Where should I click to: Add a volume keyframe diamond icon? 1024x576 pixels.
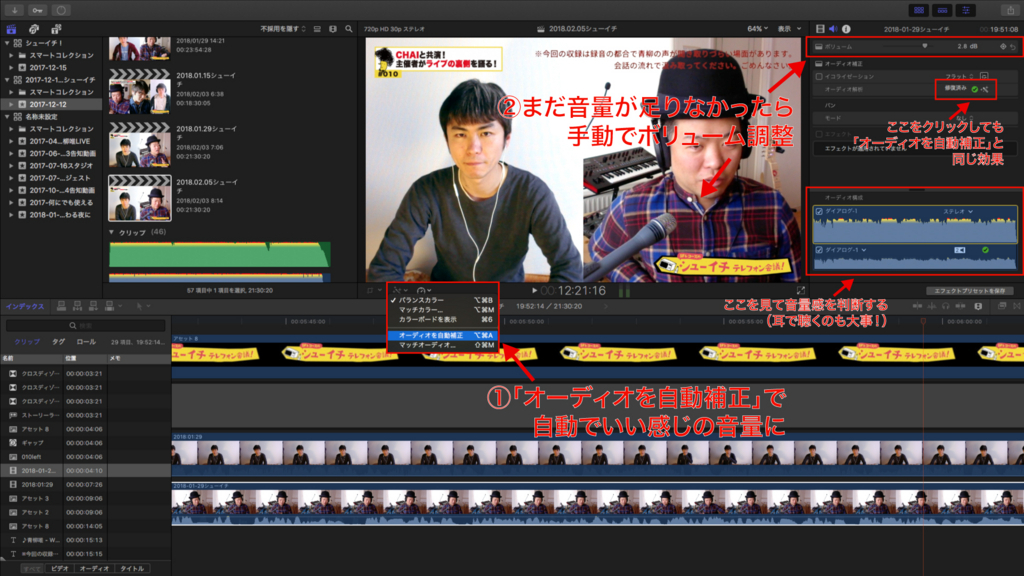pos(1003,46)
